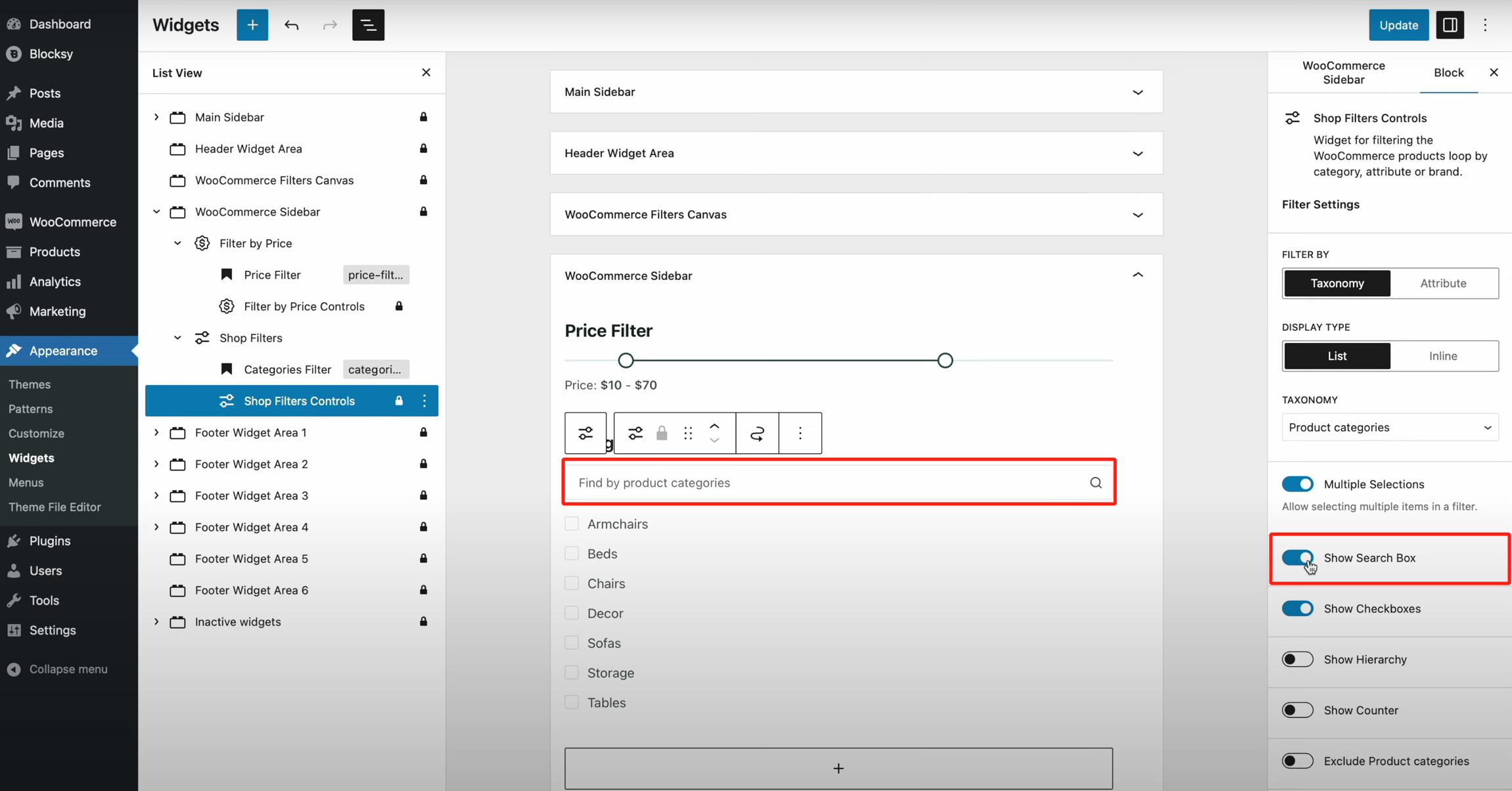Image resolution: width=1512 pixels, height=791 pixels.
Task: Click move up arrow in block toolbar
Action: tap(714, 426)
